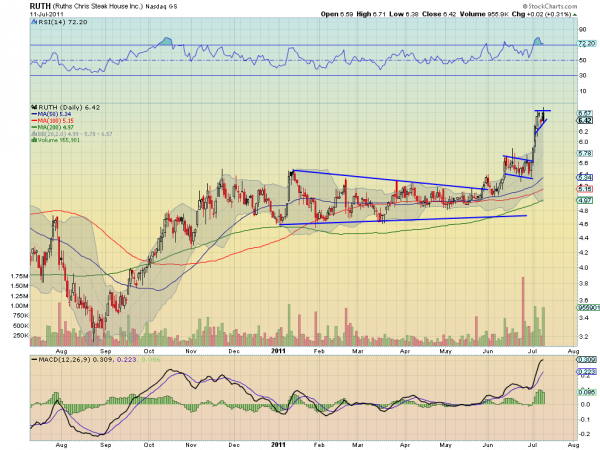Click the Bollinger Bands icon in the legend
The width and height of the screenshot is (600, 450).
34,134
